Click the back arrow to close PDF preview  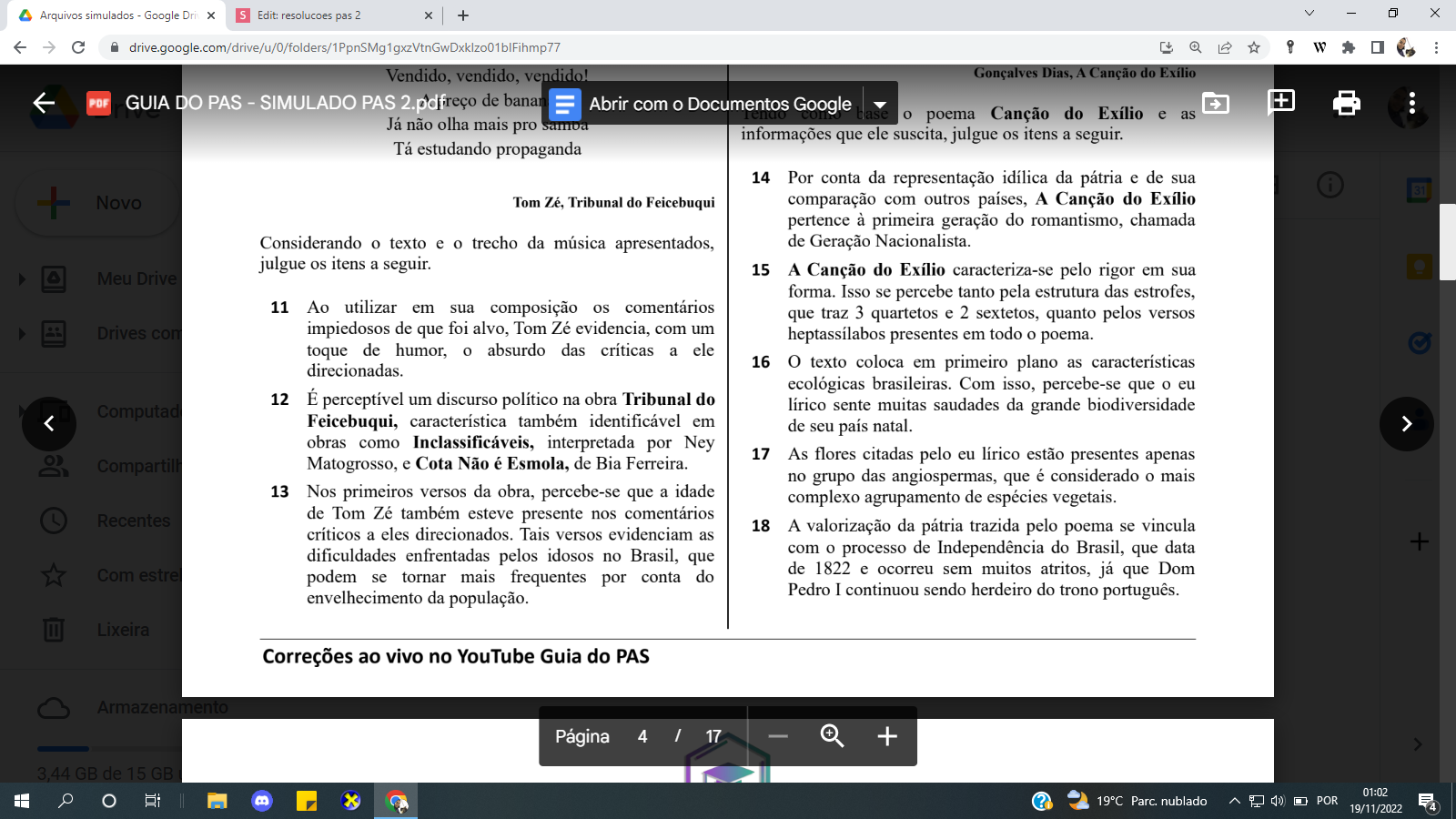(44, 103)
